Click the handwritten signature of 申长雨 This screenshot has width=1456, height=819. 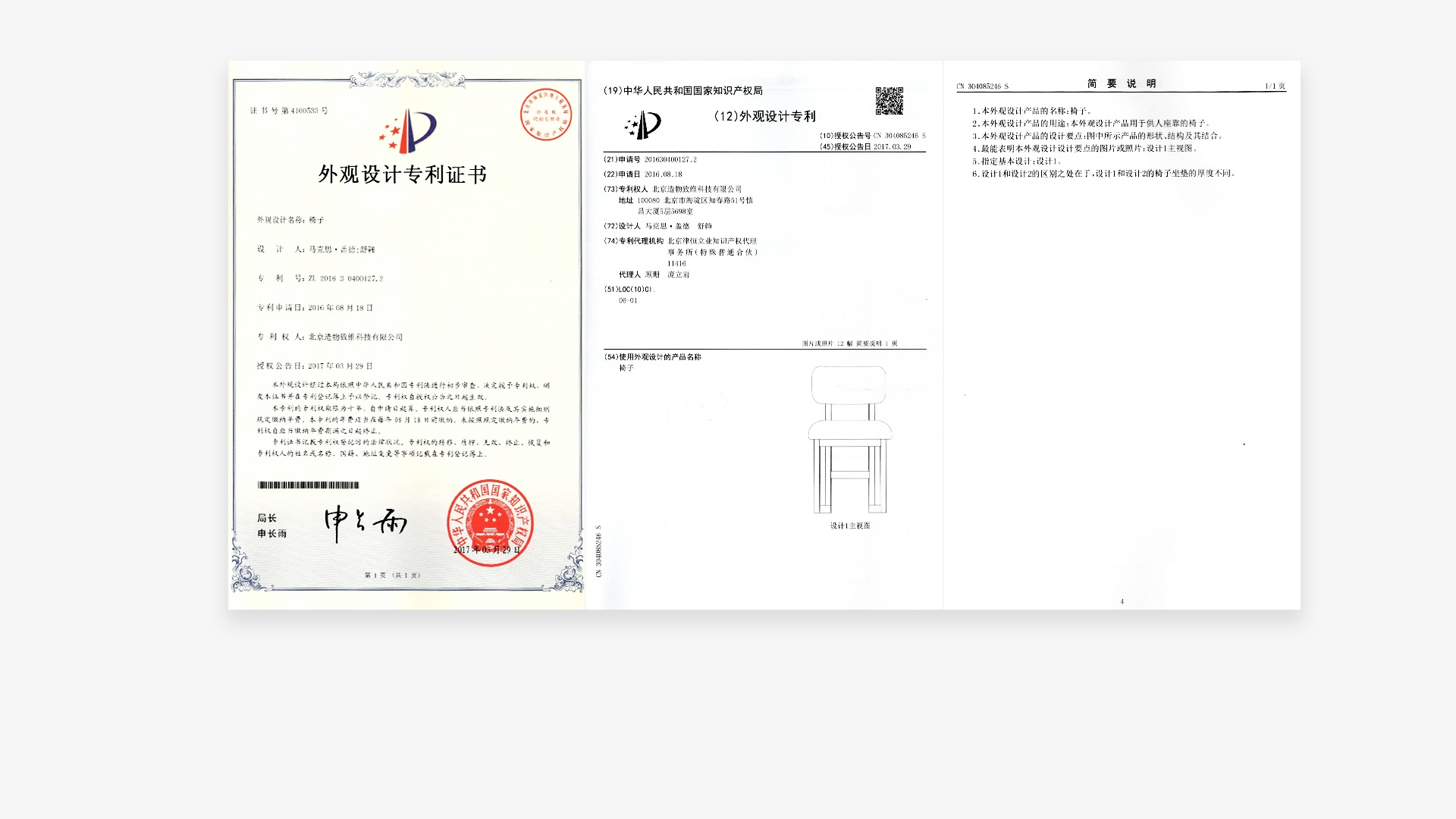point(366,523)
